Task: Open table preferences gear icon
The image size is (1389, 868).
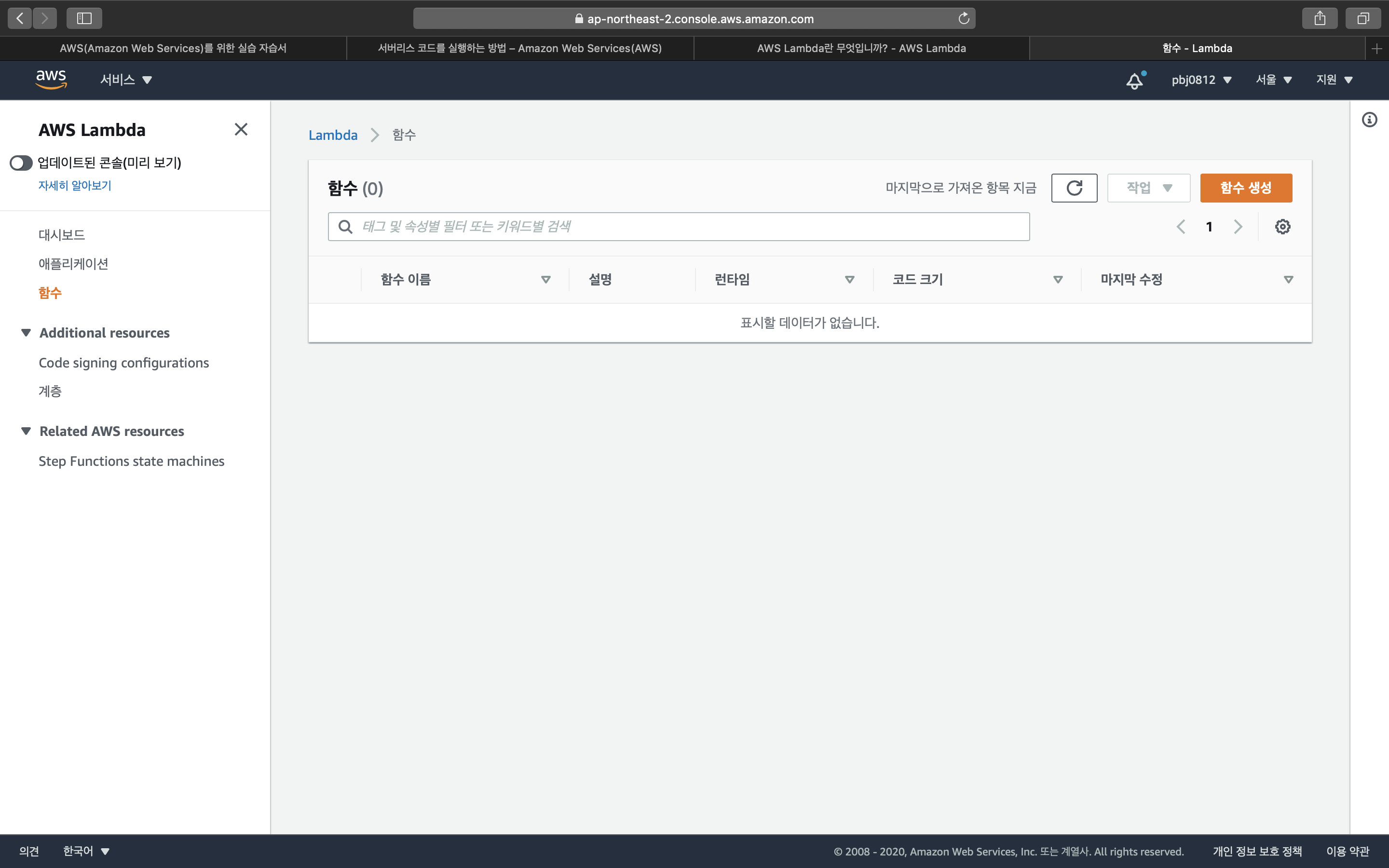Action: 1282,227
